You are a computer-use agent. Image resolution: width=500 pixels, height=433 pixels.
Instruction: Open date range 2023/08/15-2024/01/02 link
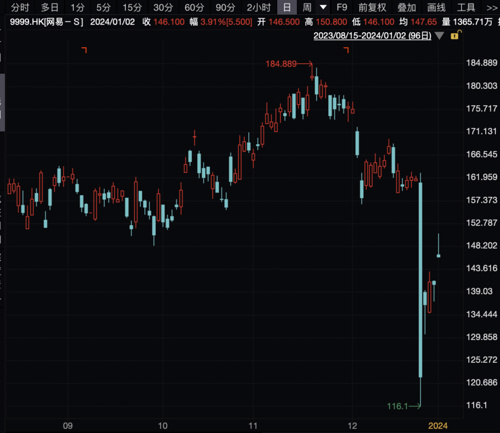click(x=372, y=35)
